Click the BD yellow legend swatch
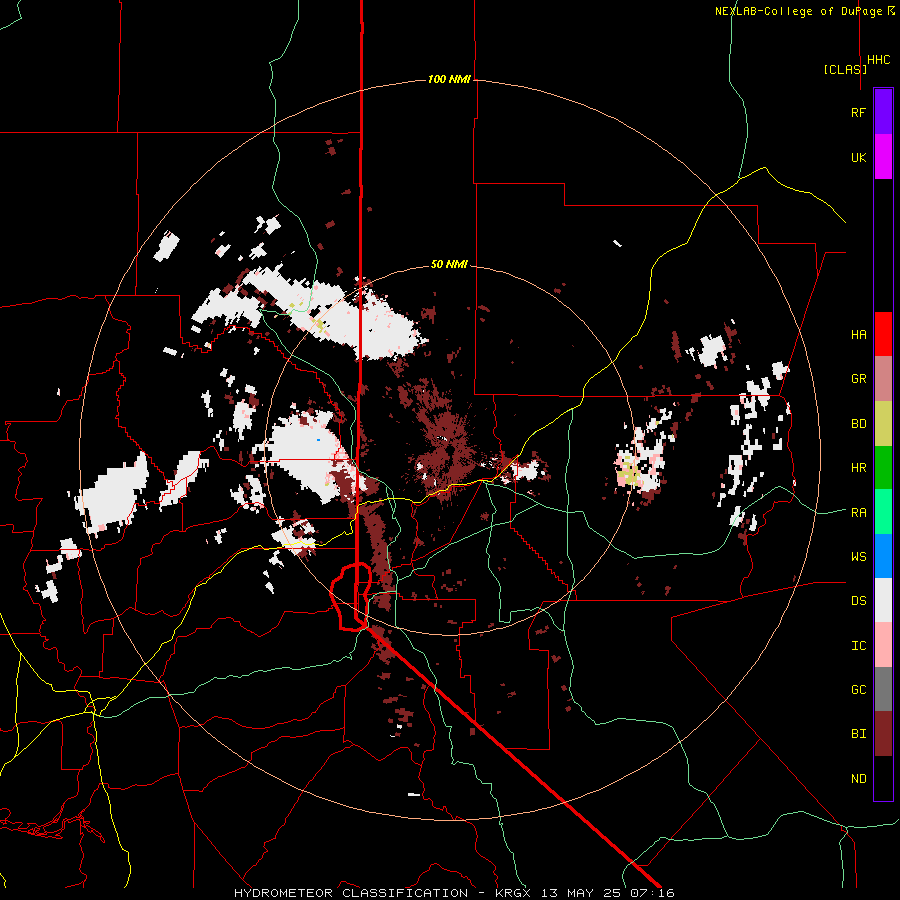 click(x=883, y=424)
